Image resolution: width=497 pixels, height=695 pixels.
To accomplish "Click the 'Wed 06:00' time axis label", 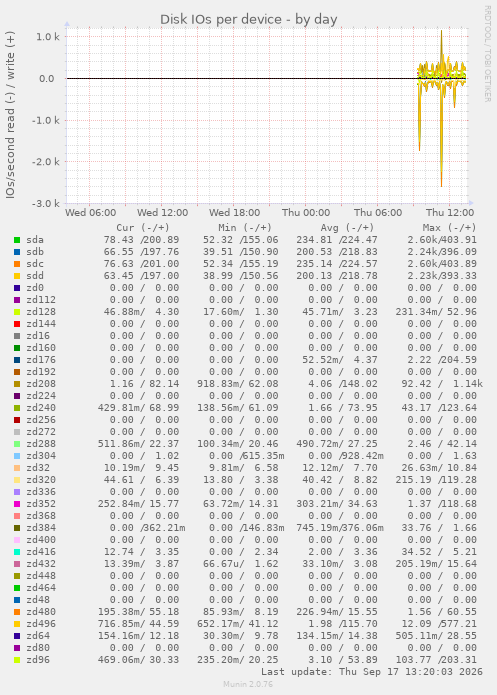I will [x=90, y=213].
